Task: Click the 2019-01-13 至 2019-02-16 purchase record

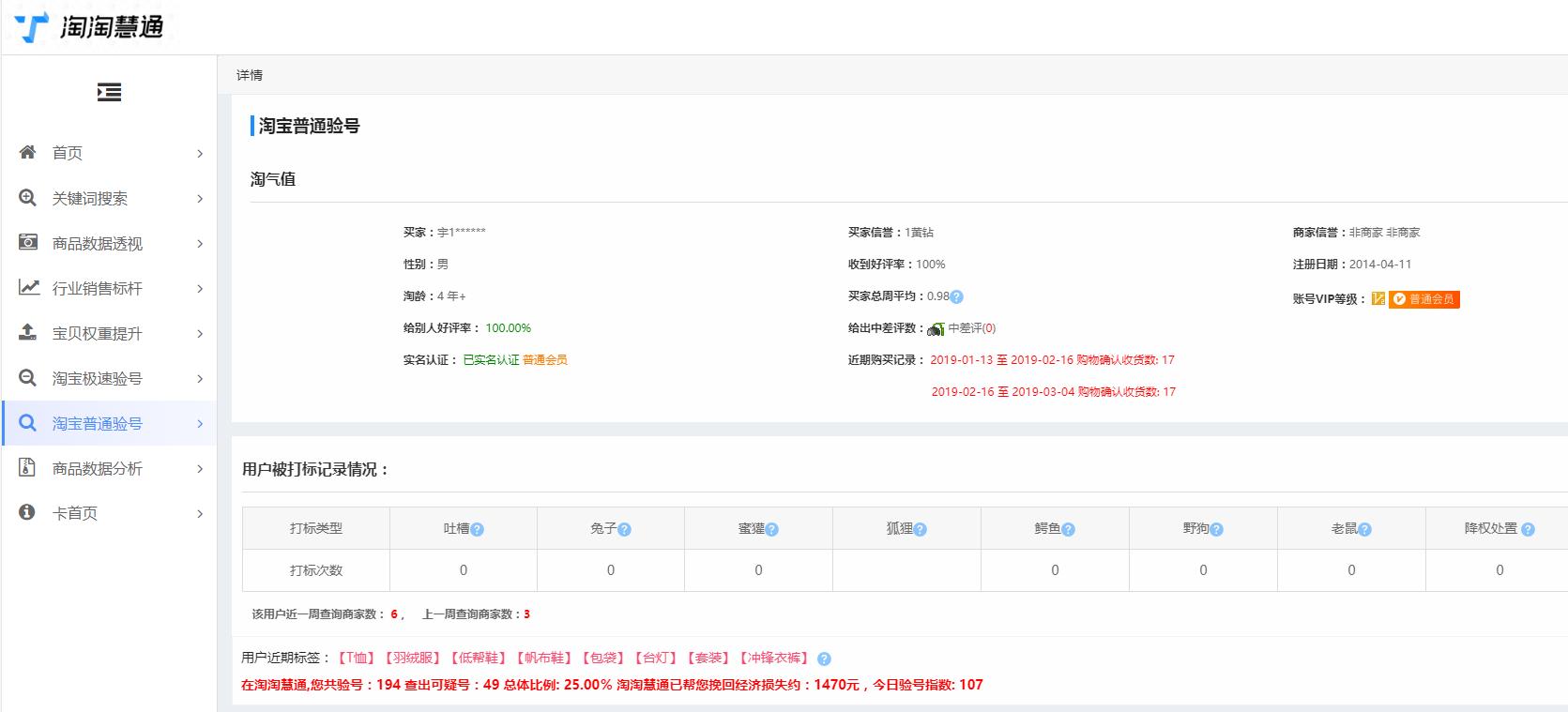Action: click(x=1052, y=360)
